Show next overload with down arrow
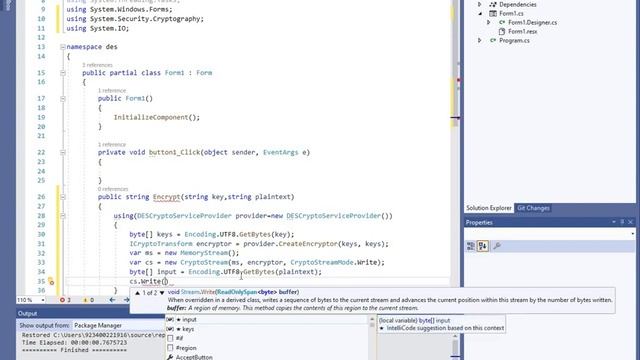The height and width of the screenshot is (360, 640). [x=162, y=293]
